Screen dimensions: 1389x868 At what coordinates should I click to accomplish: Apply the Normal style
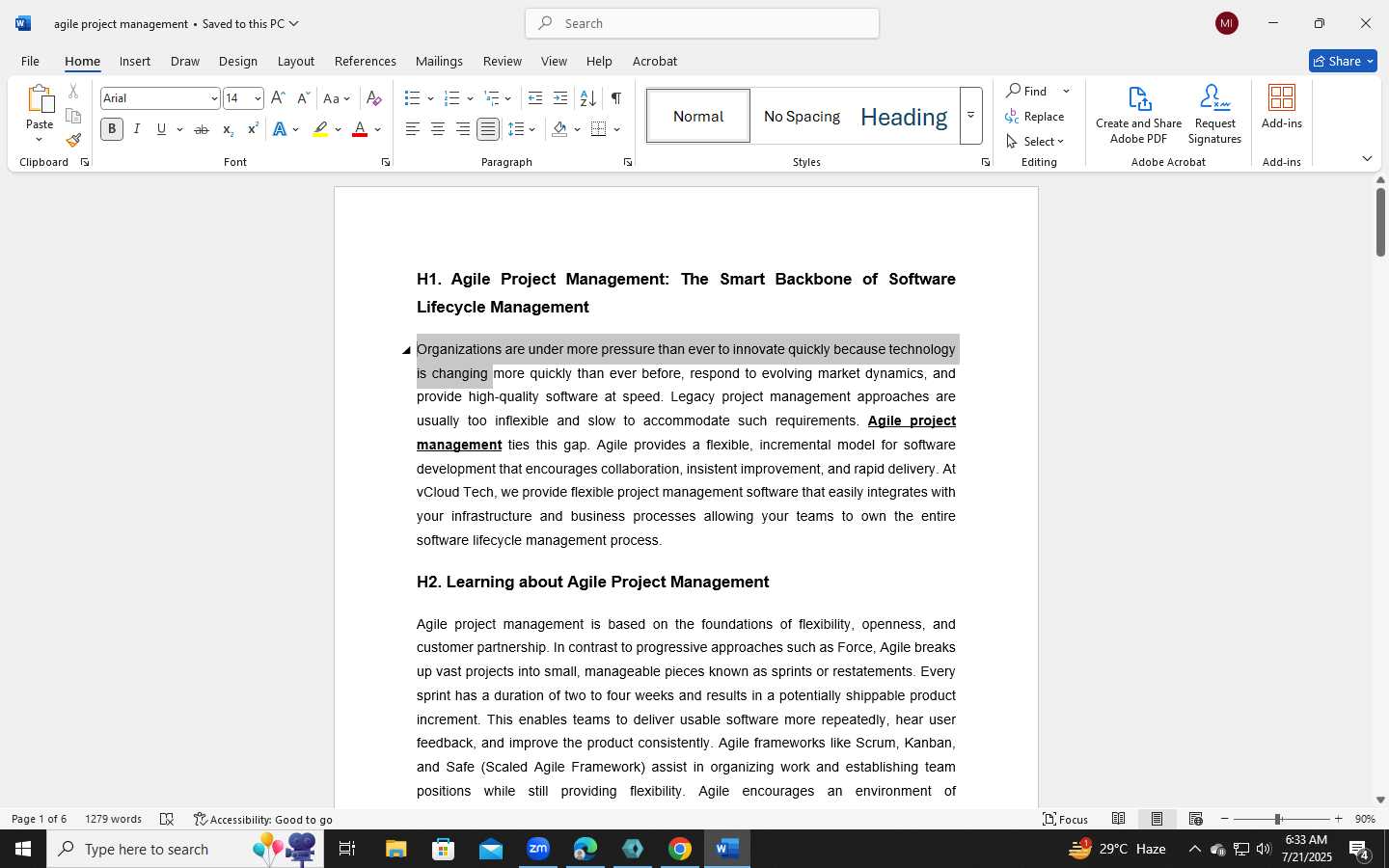(698, 116)
